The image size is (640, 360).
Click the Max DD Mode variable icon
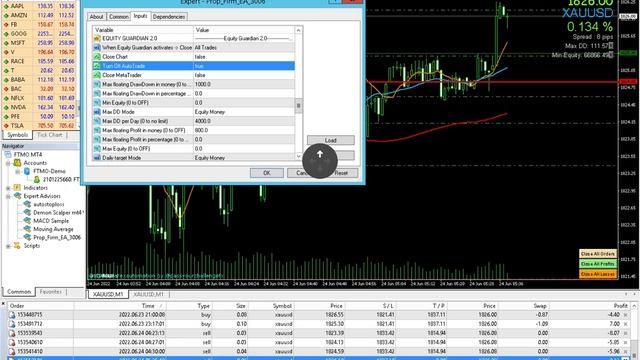coord(97,112)
